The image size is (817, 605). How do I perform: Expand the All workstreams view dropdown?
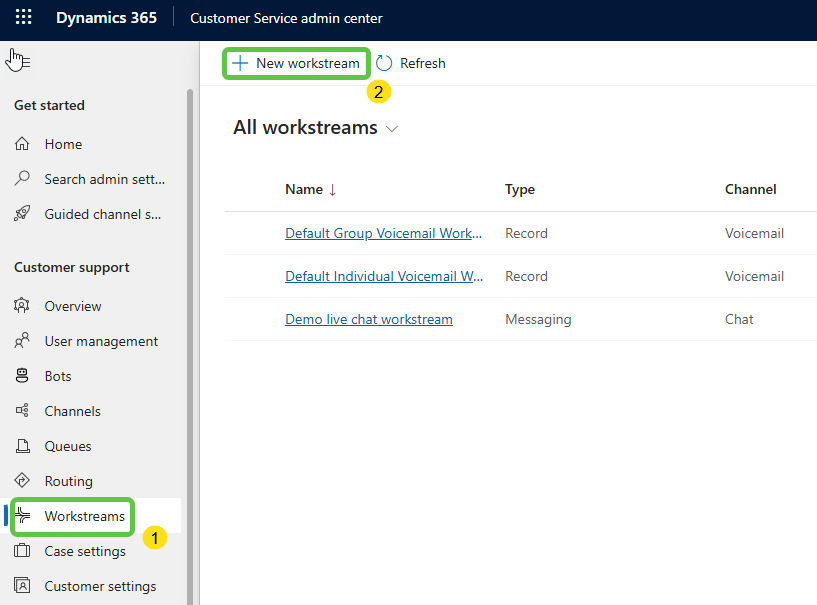point(392,129)
